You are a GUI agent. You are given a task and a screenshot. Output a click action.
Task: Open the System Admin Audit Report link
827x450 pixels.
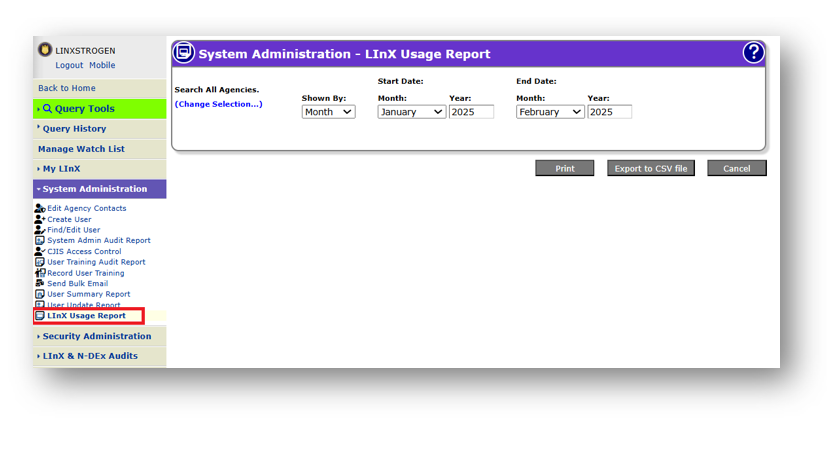click(x=99, y=241)
